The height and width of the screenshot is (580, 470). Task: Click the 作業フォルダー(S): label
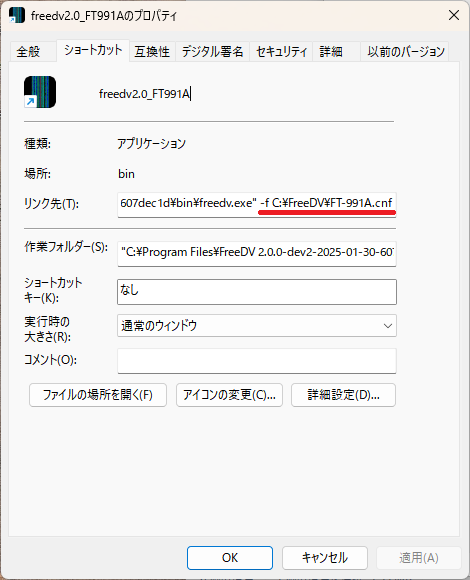(66, 246)
